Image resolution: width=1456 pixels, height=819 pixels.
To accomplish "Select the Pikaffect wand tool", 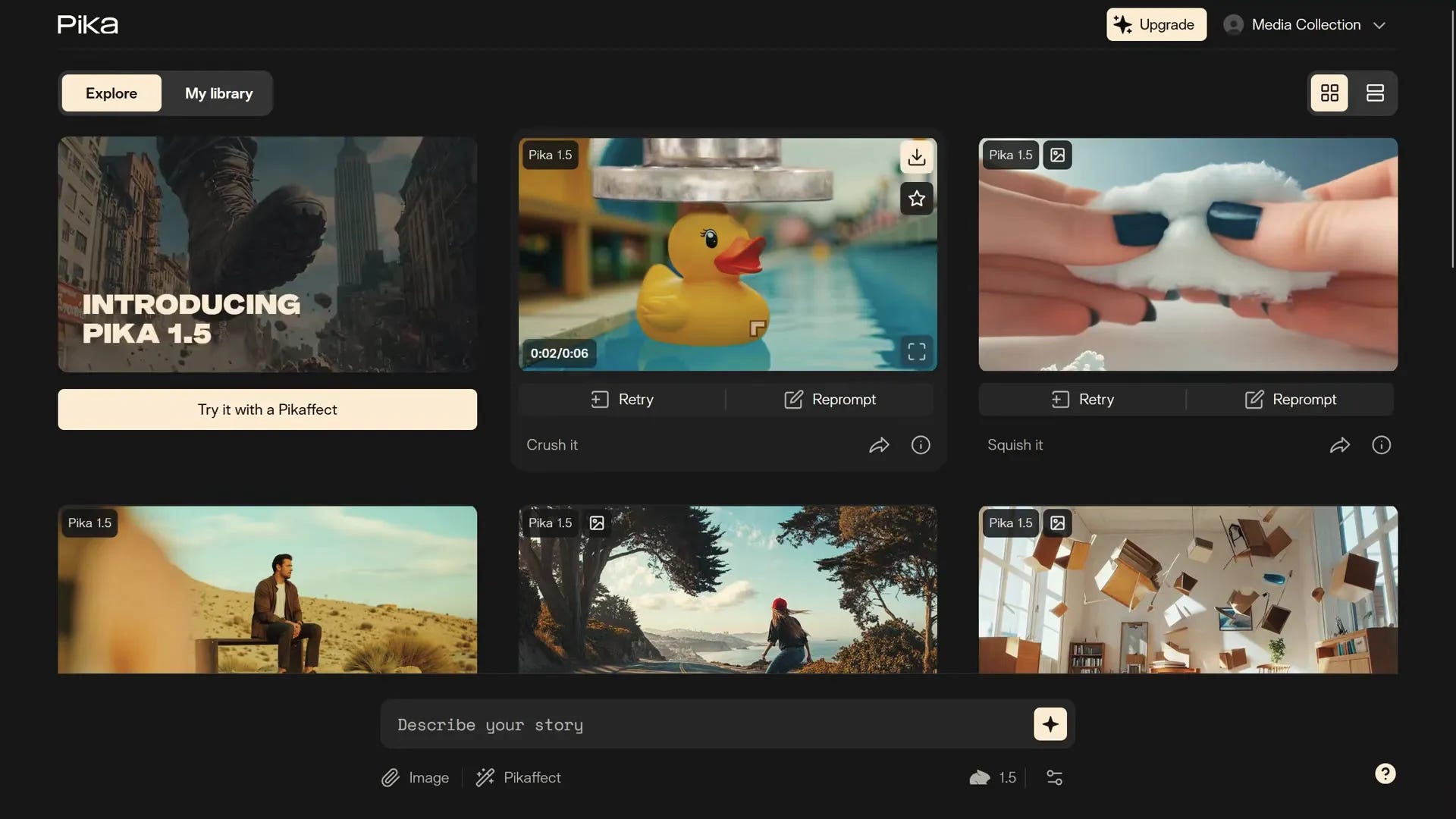I will coord(518,777).
